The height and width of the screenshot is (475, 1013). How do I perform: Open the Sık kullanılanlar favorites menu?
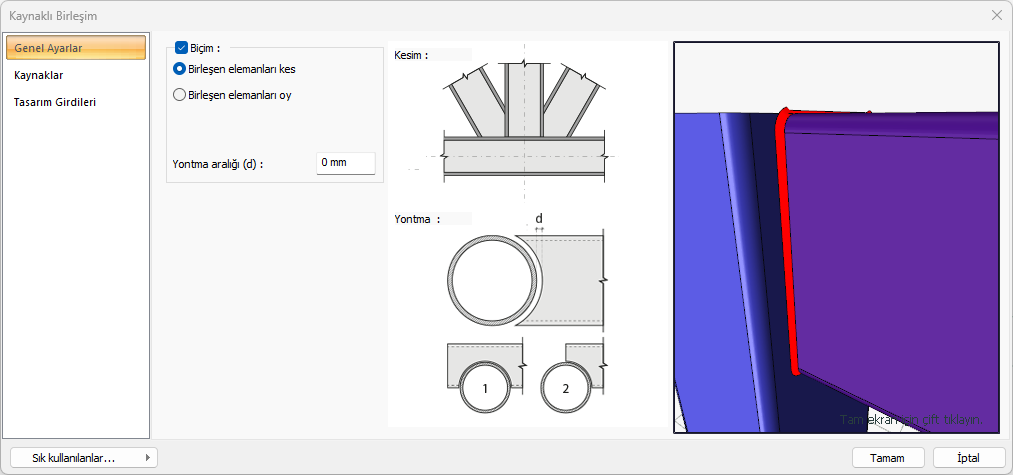pyautogui.click(x=75, y=457)
